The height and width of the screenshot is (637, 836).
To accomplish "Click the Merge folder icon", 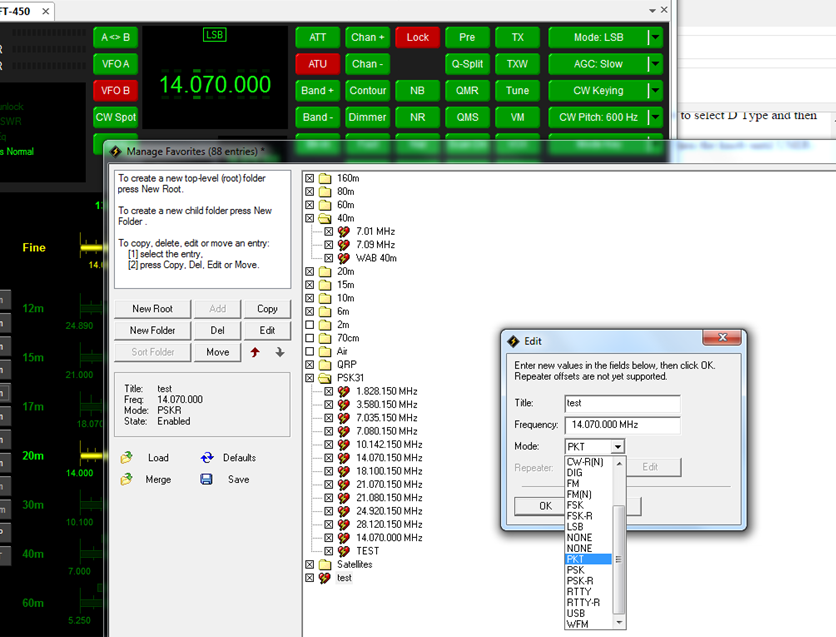I will coord(126,479).
